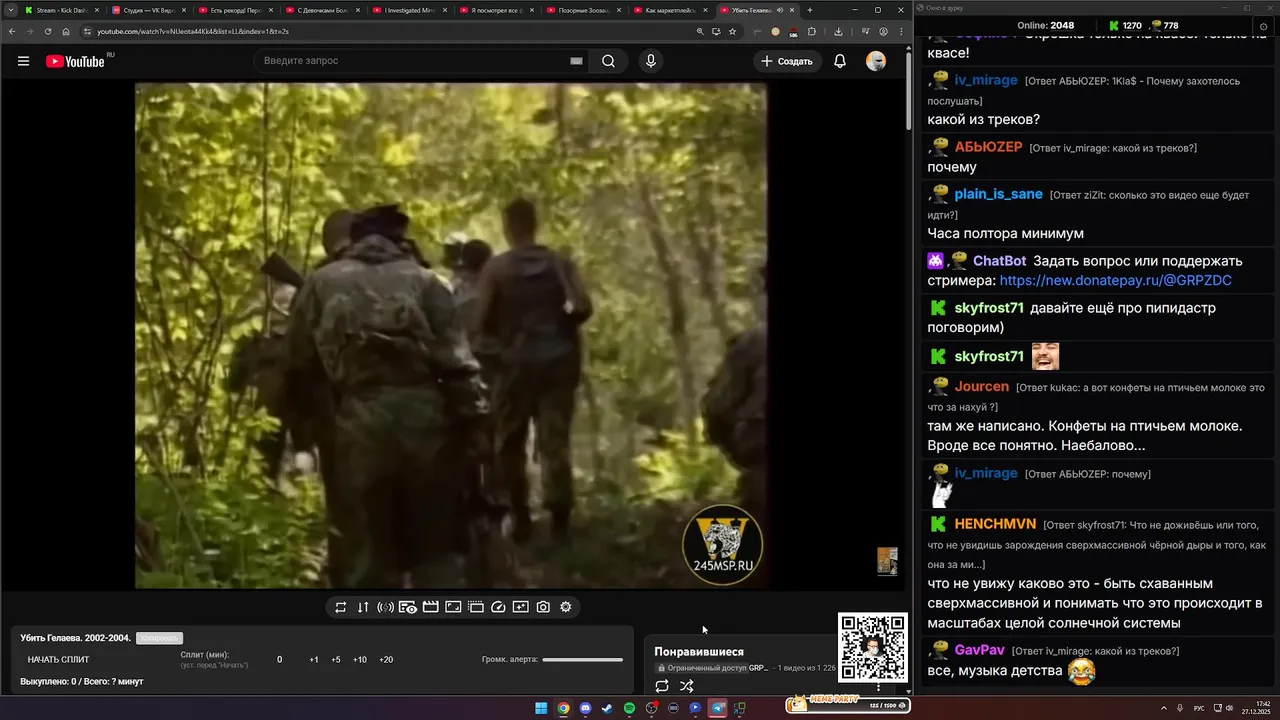The image size is (1280, 720).
Task: Click the add-frame icon in player toolbar
Action: point(521,607)
